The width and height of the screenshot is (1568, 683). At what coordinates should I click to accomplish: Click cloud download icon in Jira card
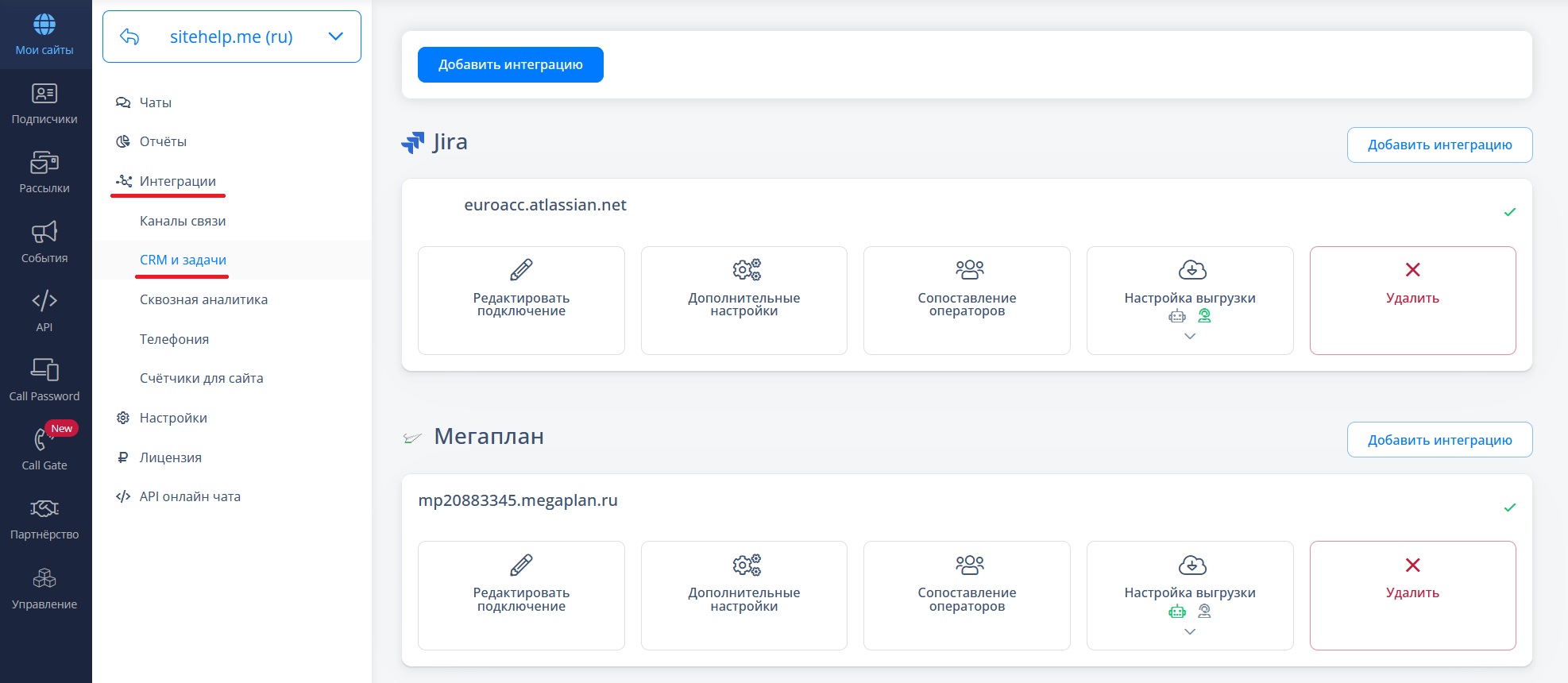1192,270
